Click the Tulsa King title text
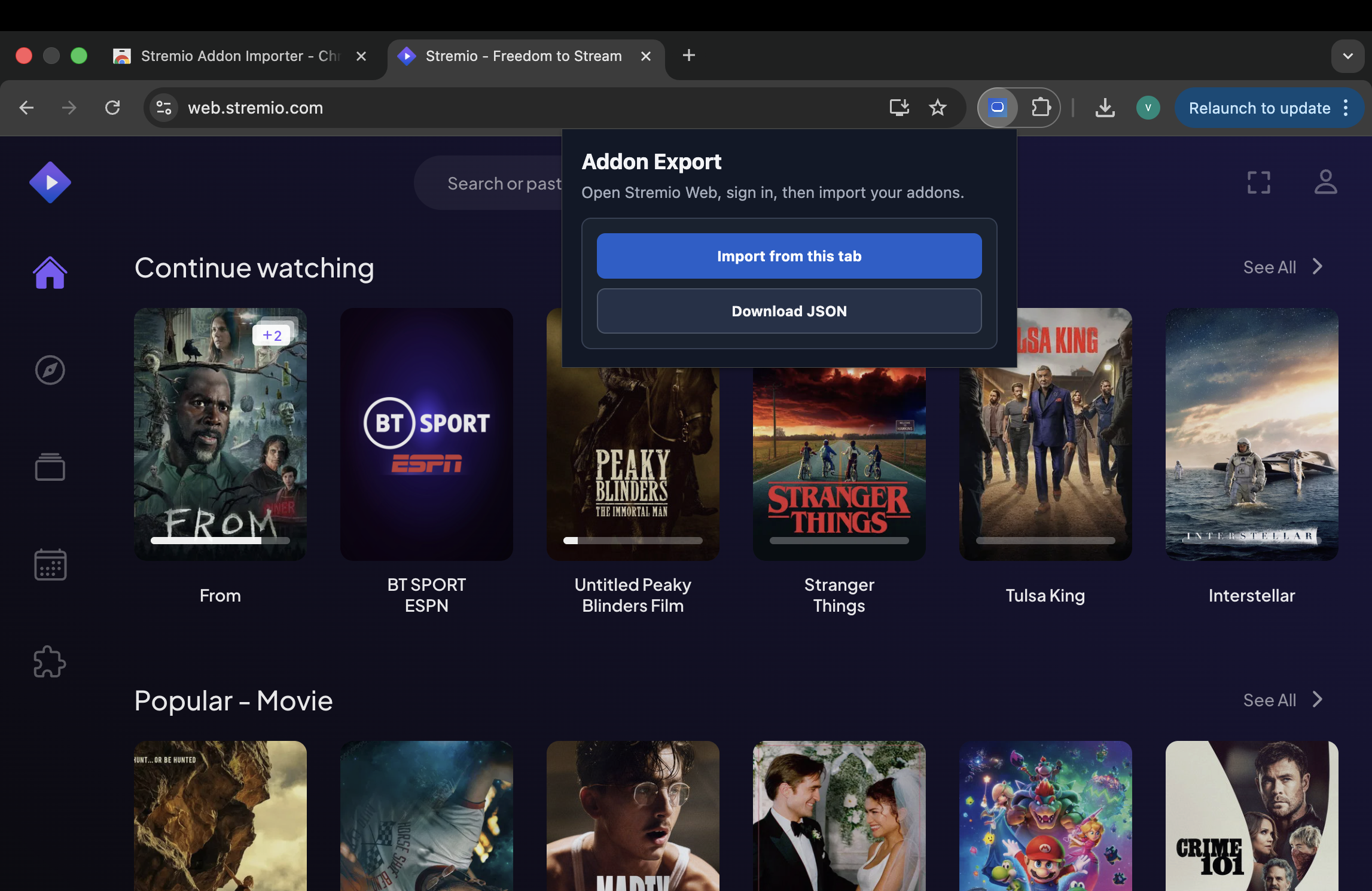Screen dimensions: 1372x891 click(x=1045, y=596)
